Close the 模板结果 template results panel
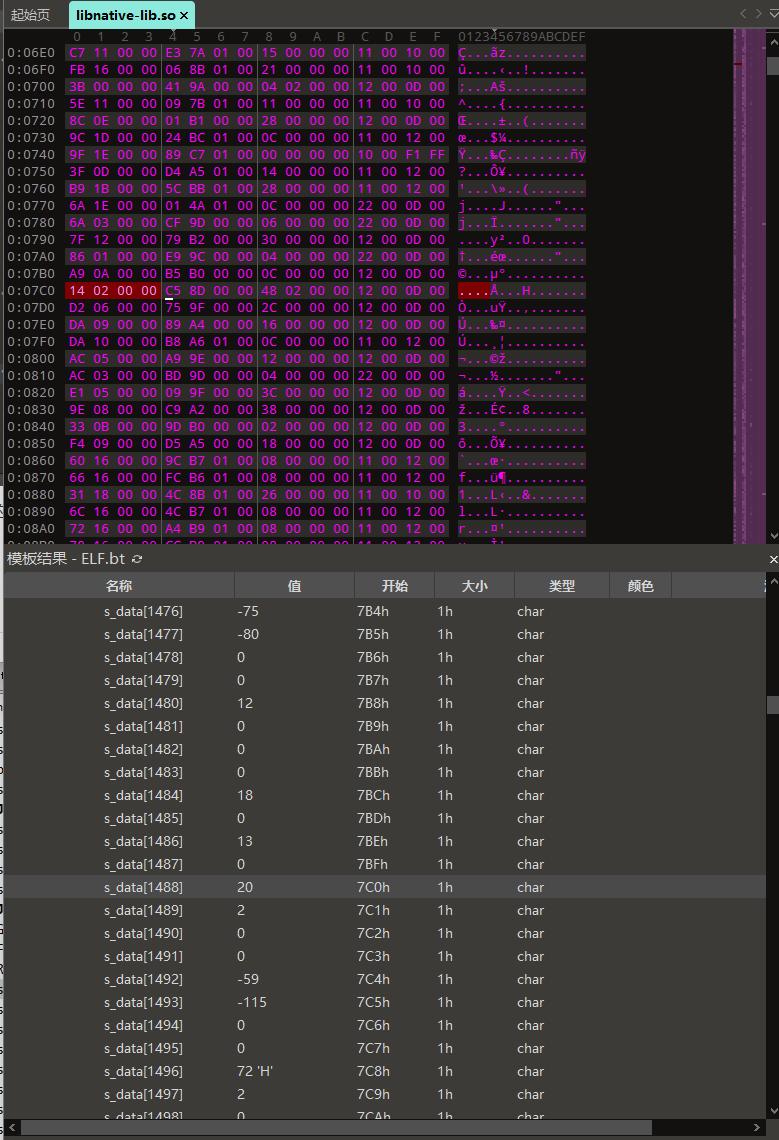The width and height of the screenshot is (779, 1140). coord(773,559)
